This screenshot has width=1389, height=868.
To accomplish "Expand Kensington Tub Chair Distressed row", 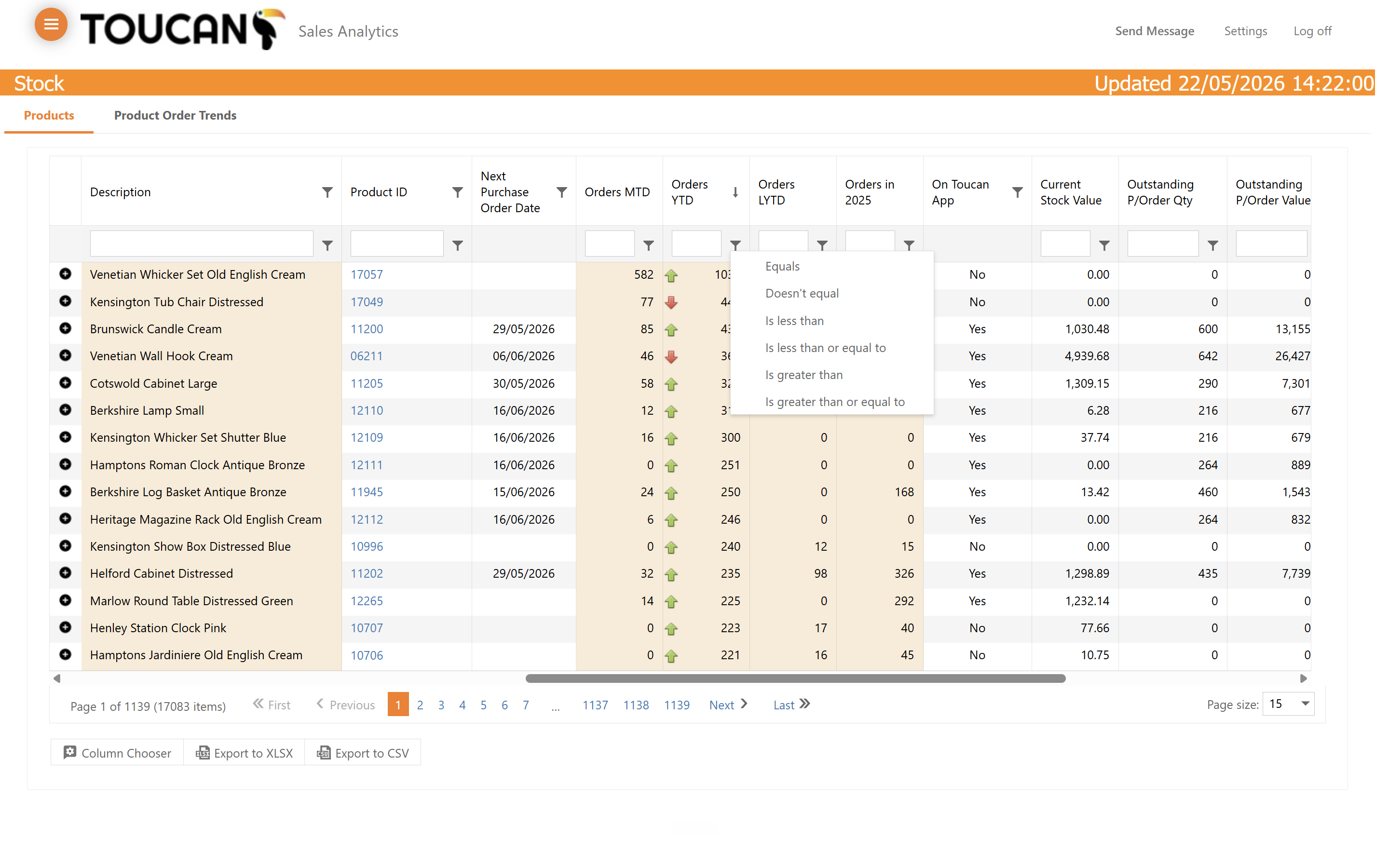I will [66, 301].
